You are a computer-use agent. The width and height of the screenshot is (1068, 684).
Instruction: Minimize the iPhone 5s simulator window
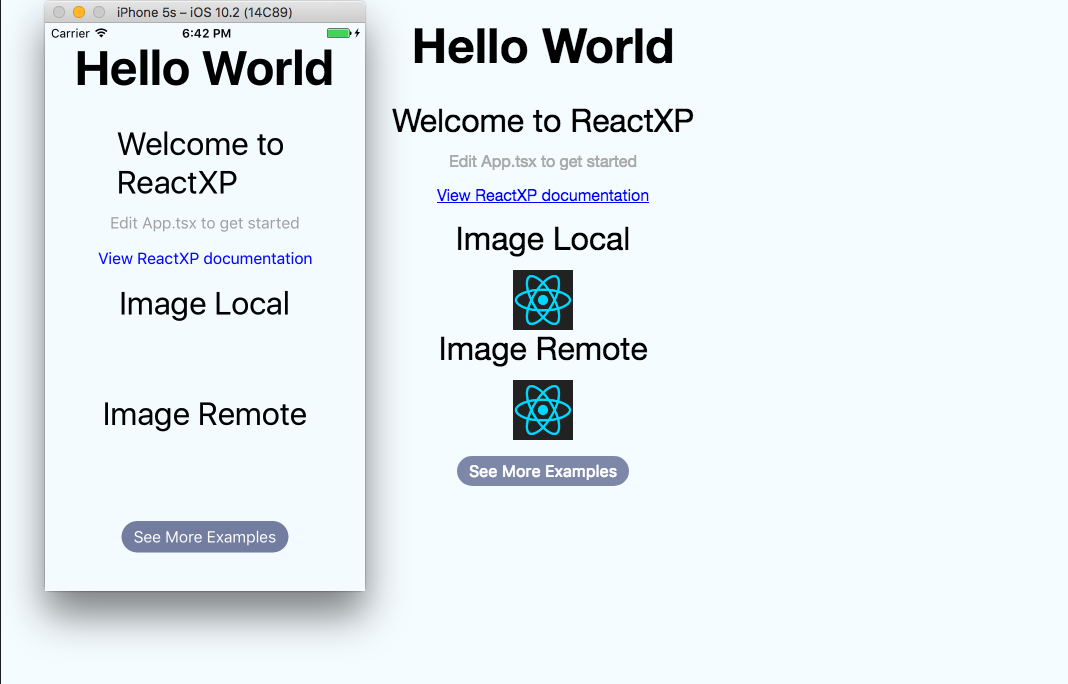(x=79, y=12)
